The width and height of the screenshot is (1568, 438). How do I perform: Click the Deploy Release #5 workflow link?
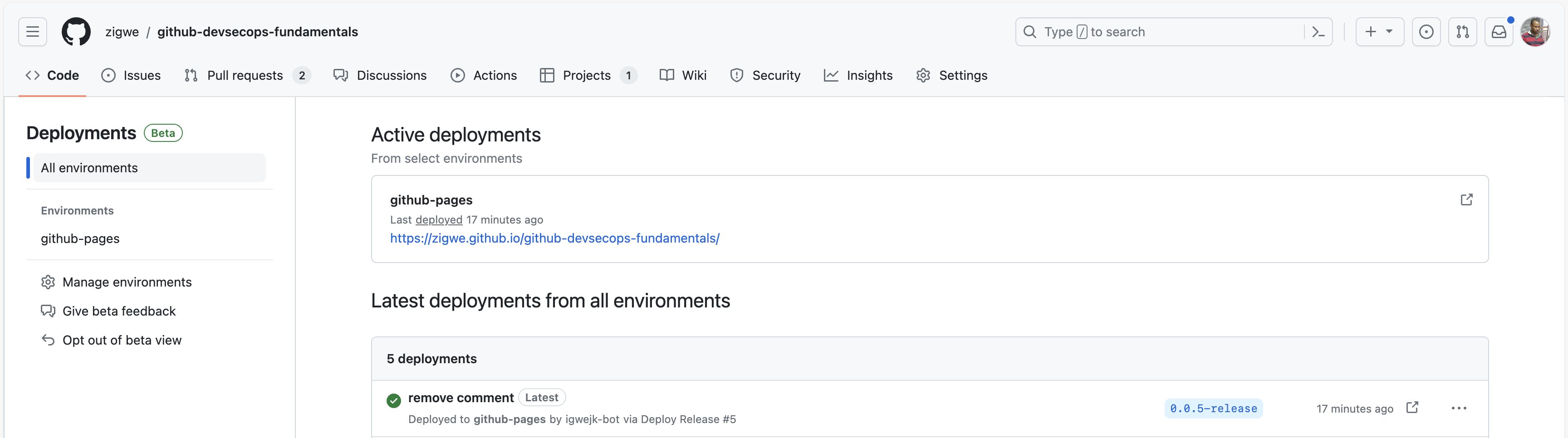tap(688, 419)
